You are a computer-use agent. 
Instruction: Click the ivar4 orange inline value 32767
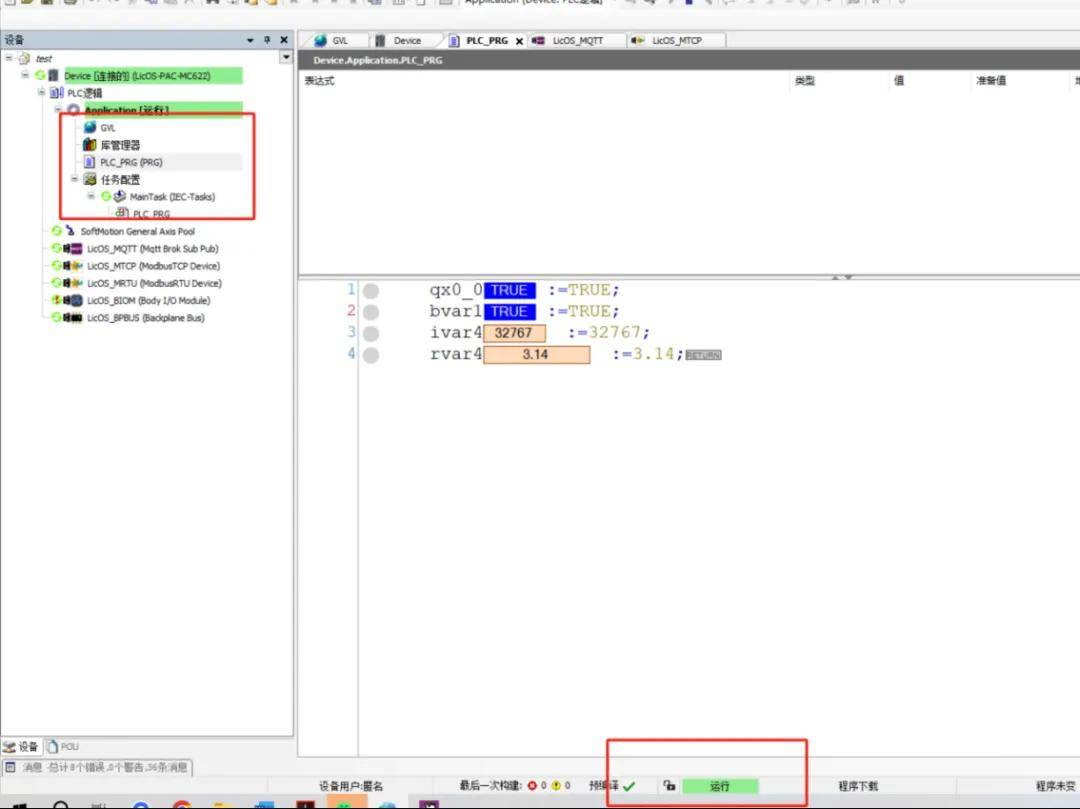point(514,333)
